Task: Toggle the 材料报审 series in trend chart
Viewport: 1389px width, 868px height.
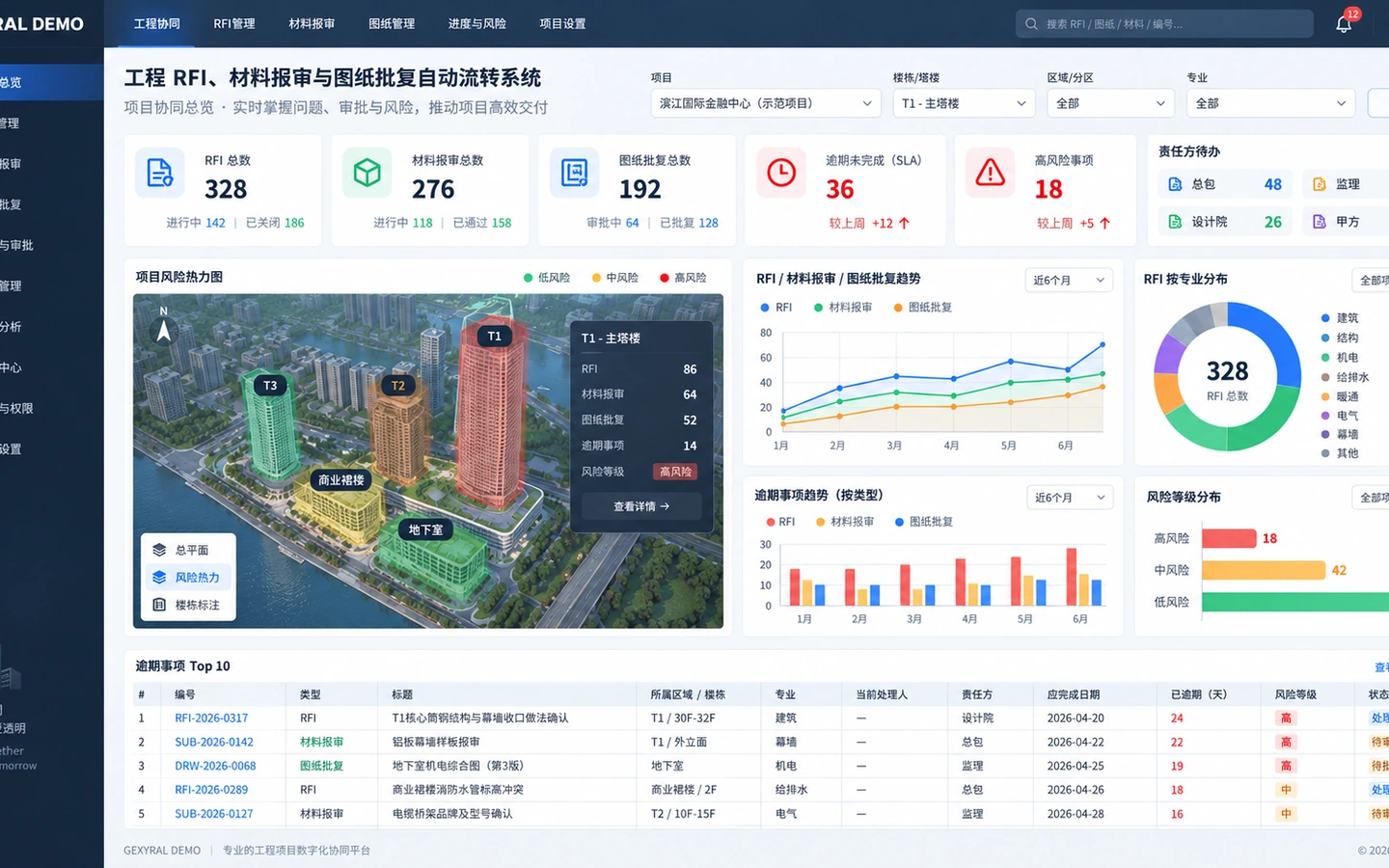Action: (x=843, y=308)
